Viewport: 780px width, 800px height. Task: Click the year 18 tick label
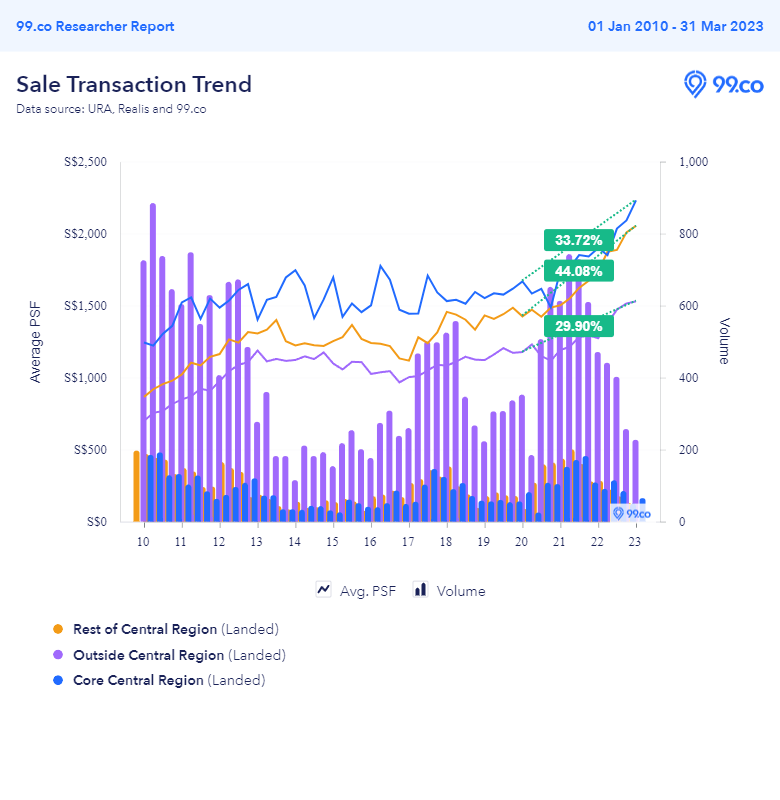[445, 542]
